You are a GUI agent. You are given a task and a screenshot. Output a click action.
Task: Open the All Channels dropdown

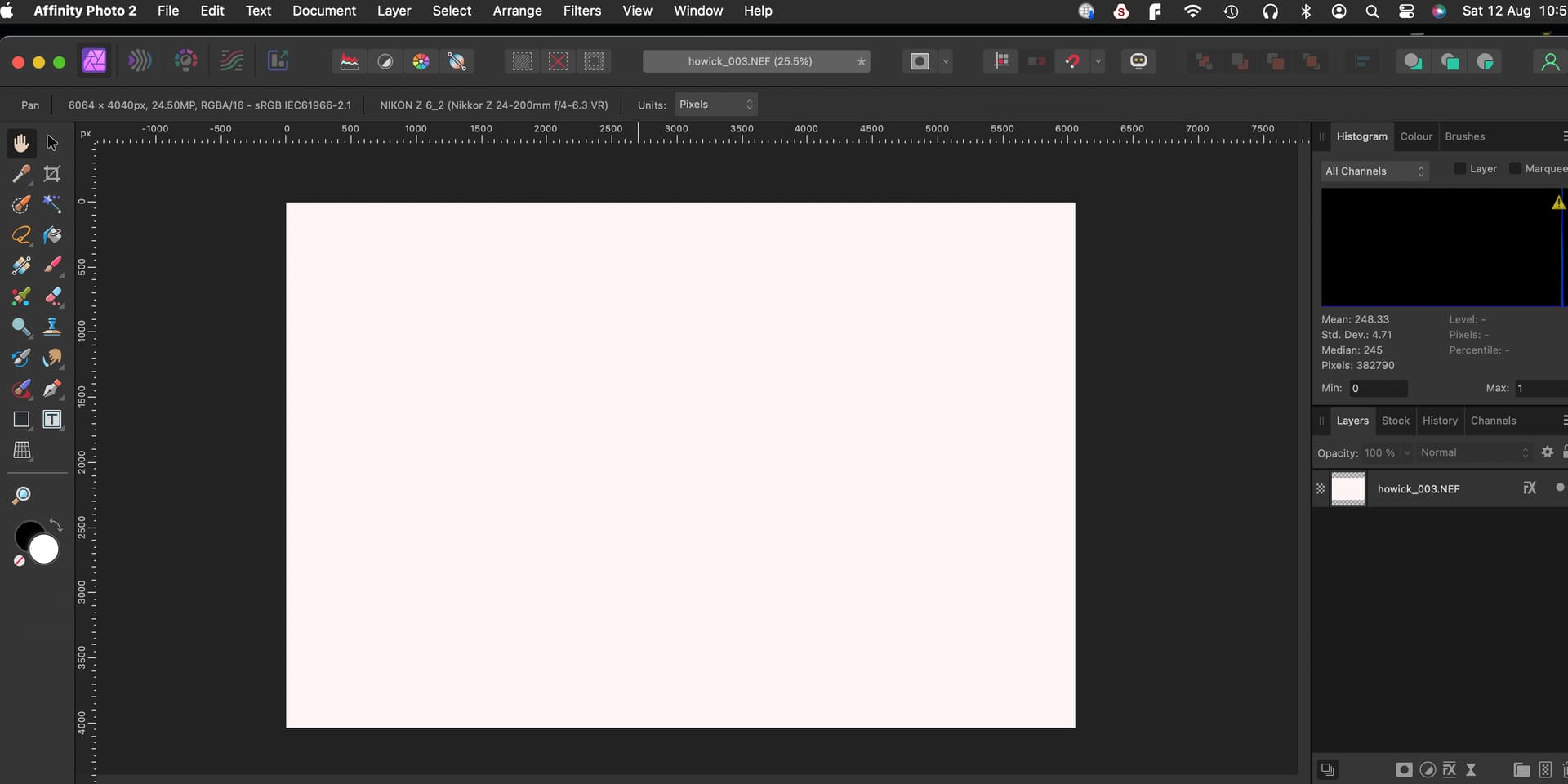(x=1374, y=171)
